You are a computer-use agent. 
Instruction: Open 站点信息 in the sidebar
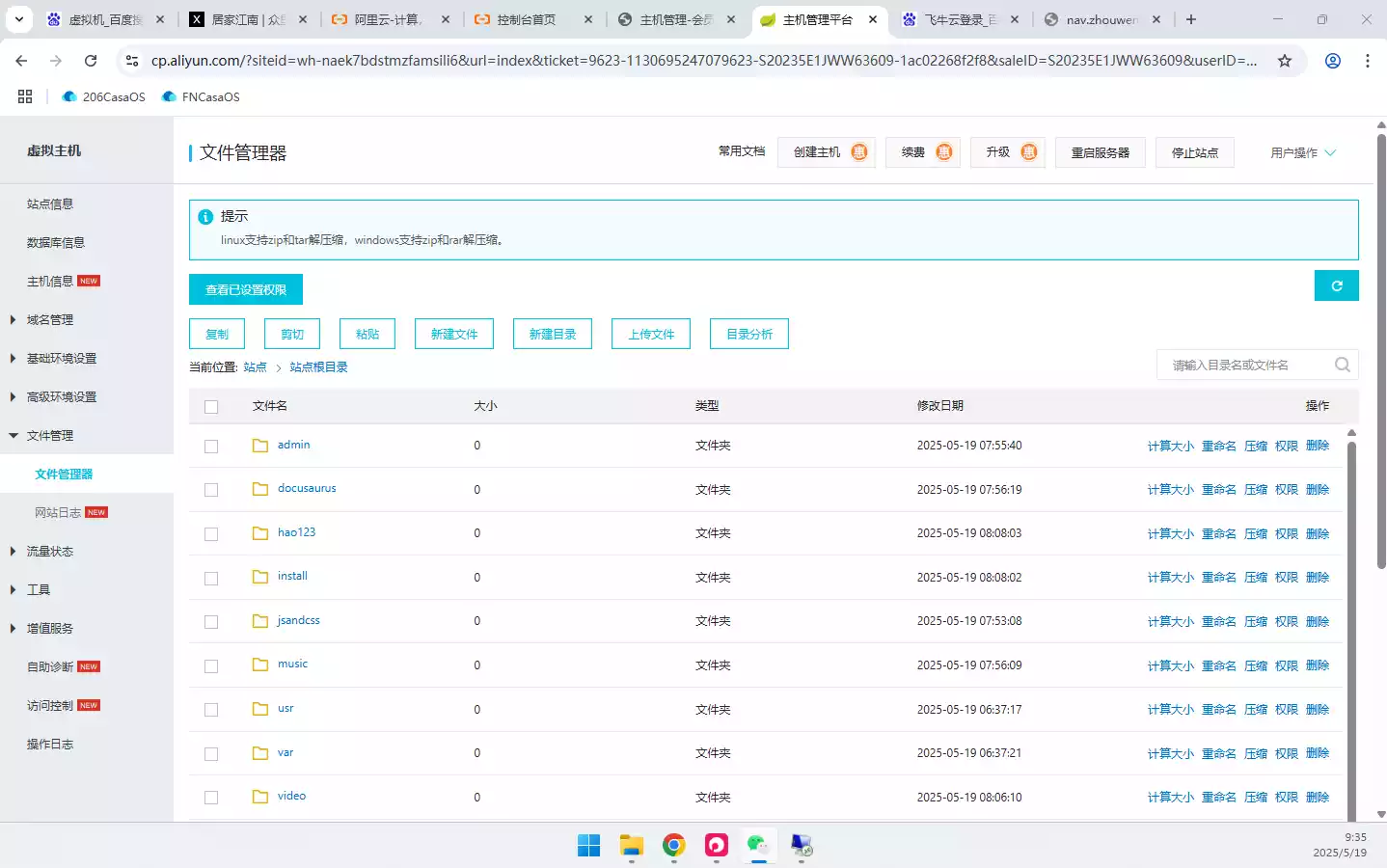click(50, 204)
